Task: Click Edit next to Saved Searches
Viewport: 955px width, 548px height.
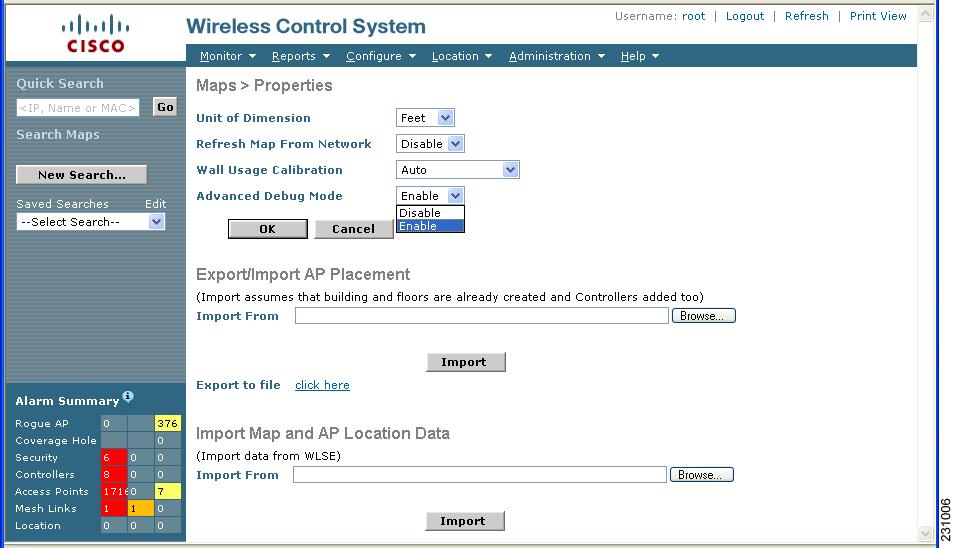Action: pyautogui.click(x=155, y=204)
